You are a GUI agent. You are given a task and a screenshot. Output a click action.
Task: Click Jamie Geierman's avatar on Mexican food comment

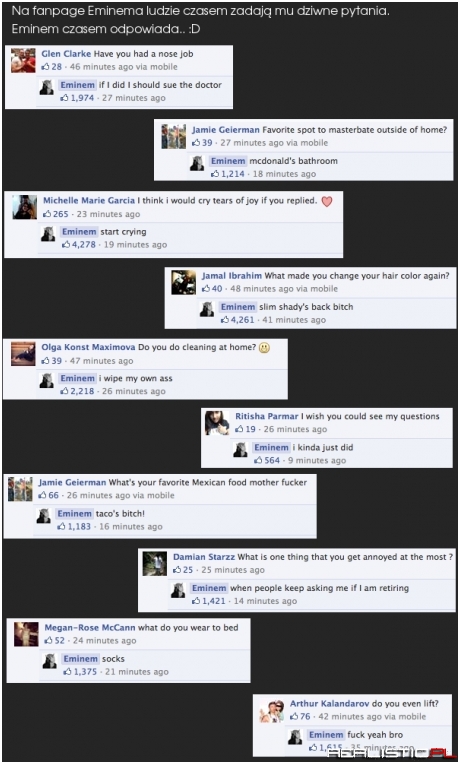tap(20, 489)
